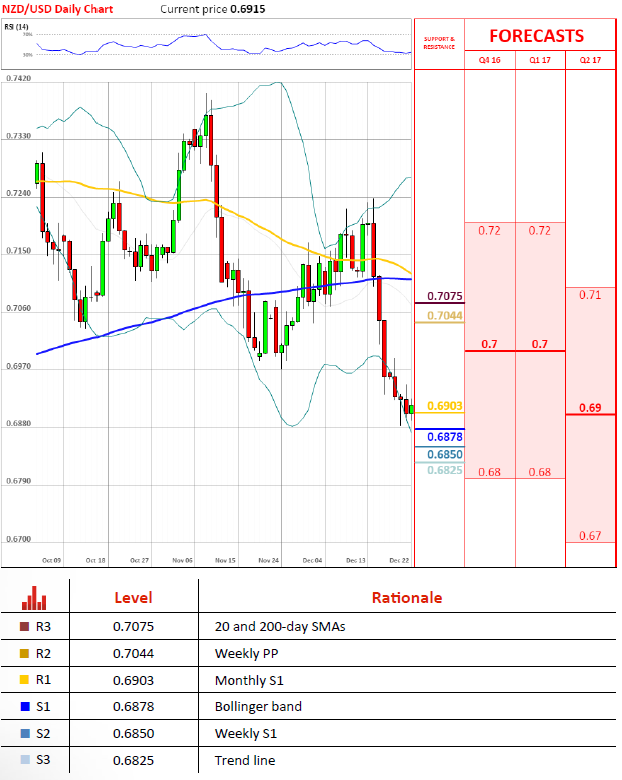
Task: Click the 0.7150 price axis label
Action: [18, 251]
